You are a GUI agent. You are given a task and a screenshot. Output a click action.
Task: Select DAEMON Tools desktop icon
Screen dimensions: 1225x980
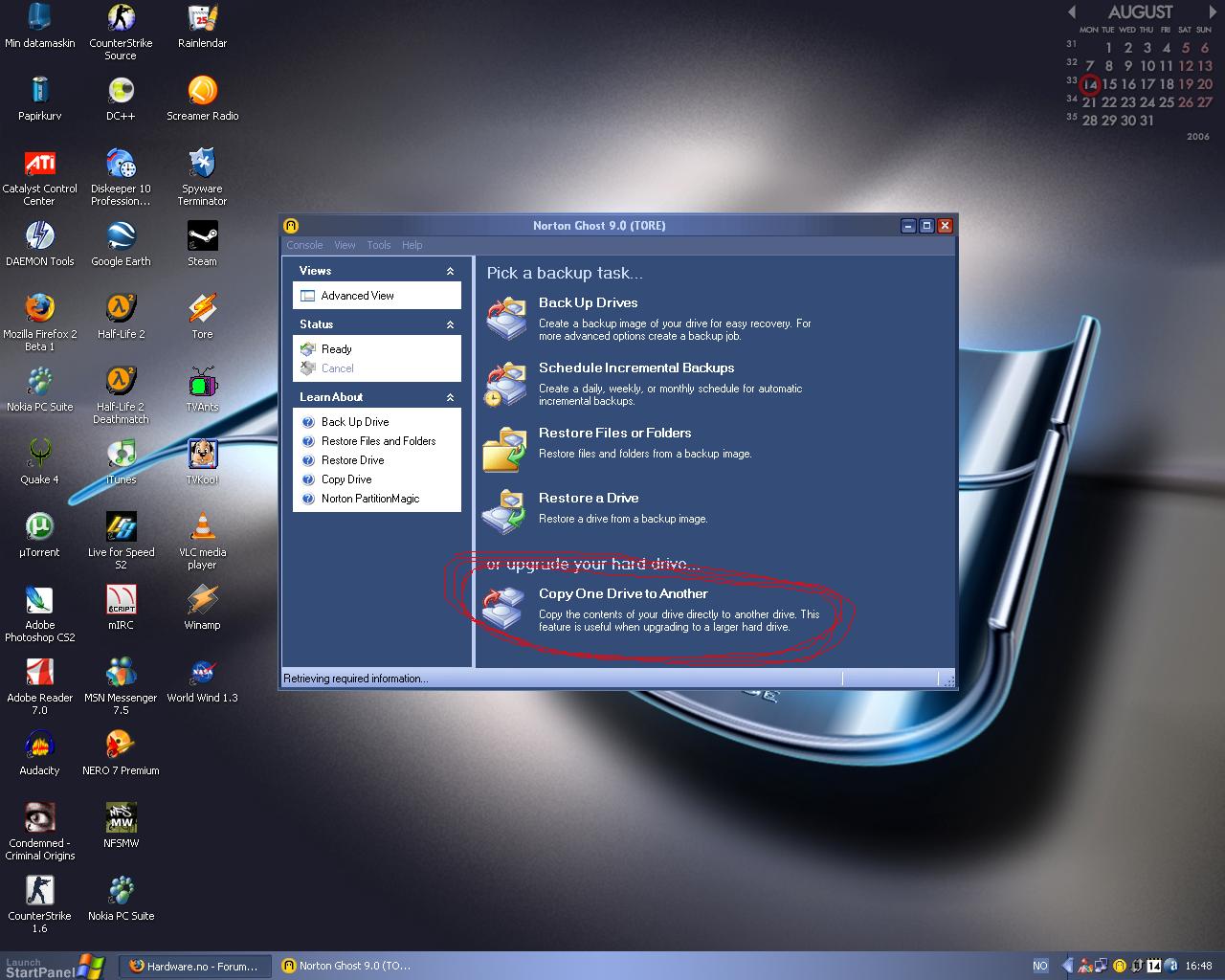tap(39, 244)
